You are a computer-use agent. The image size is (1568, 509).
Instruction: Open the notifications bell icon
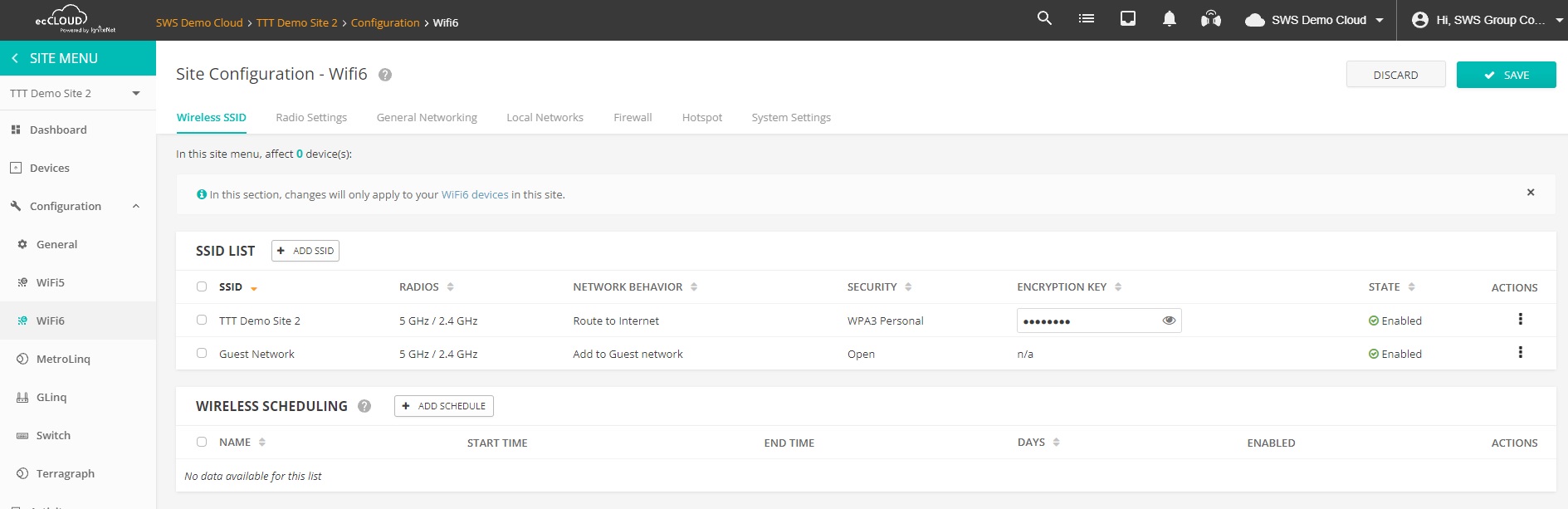point(1169,18)
